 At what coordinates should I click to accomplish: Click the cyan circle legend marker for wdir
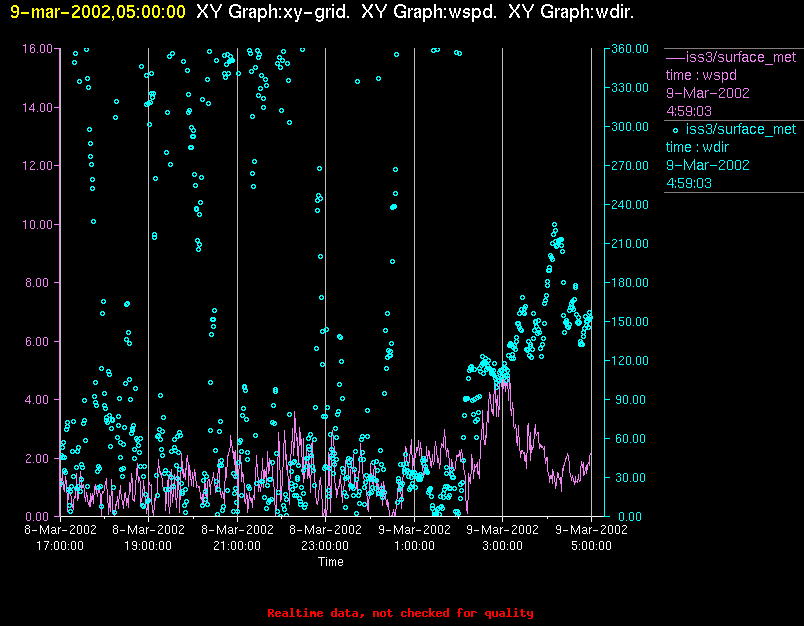(x=675, y=130)
